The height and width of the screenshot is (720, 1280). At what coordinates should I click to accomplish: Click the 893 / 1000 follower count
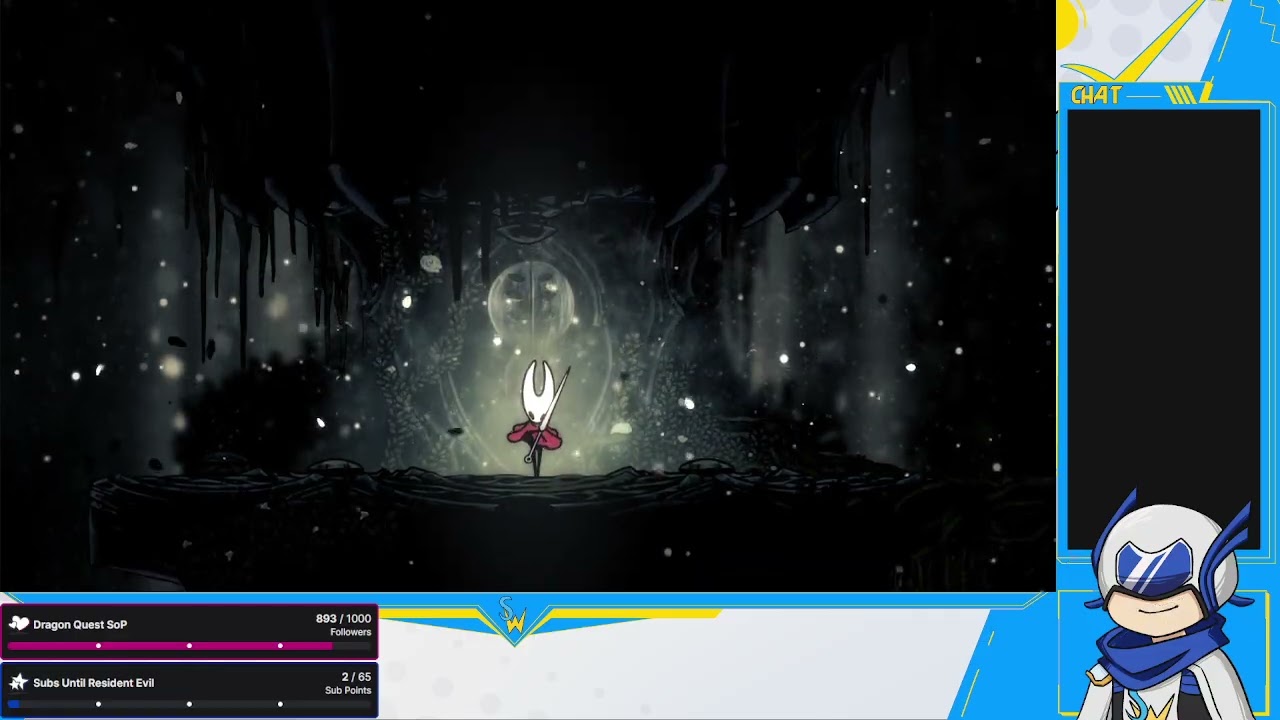click(x=343, y=619)
